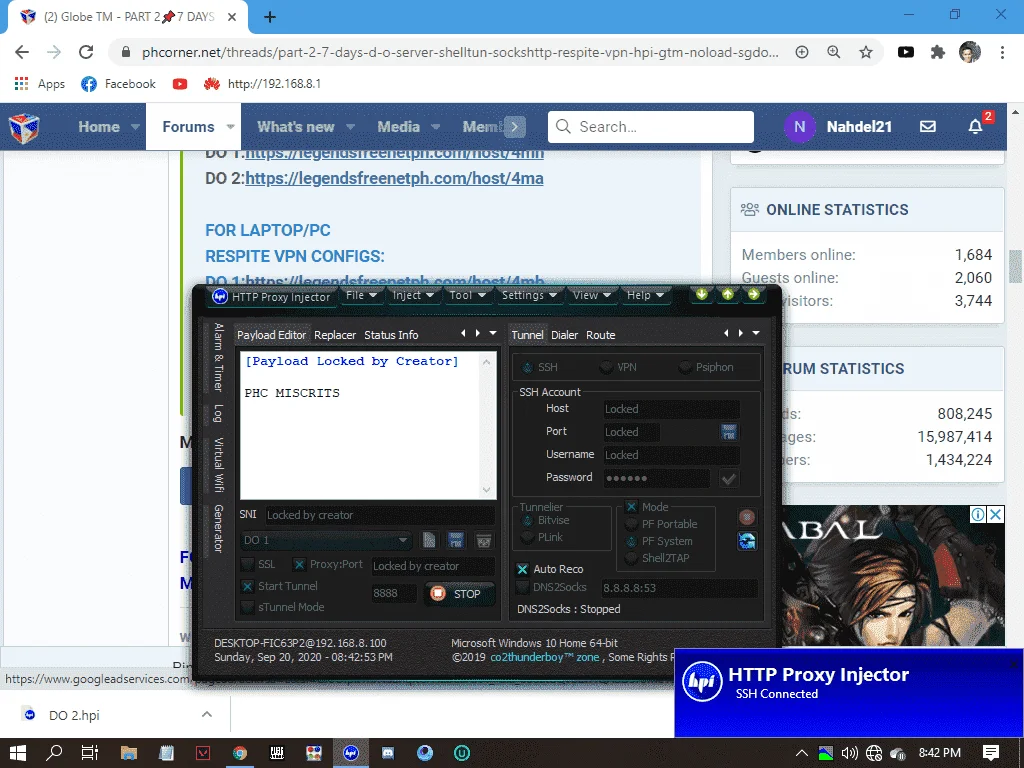Click the 8888 port field

(394, 594)
